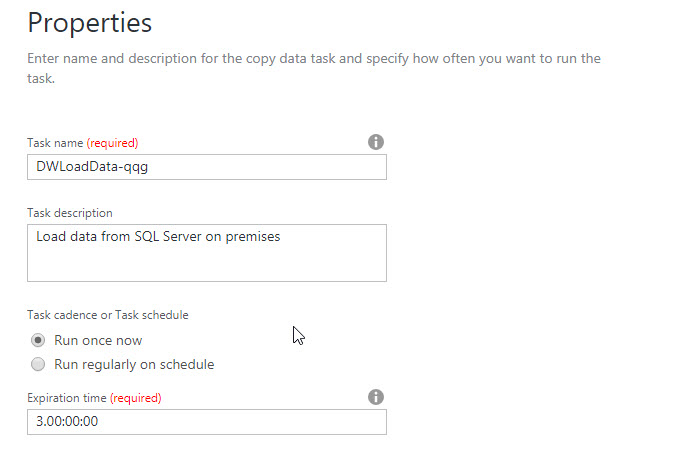
Task: Click the Task name input field
Action: (206, 167)
